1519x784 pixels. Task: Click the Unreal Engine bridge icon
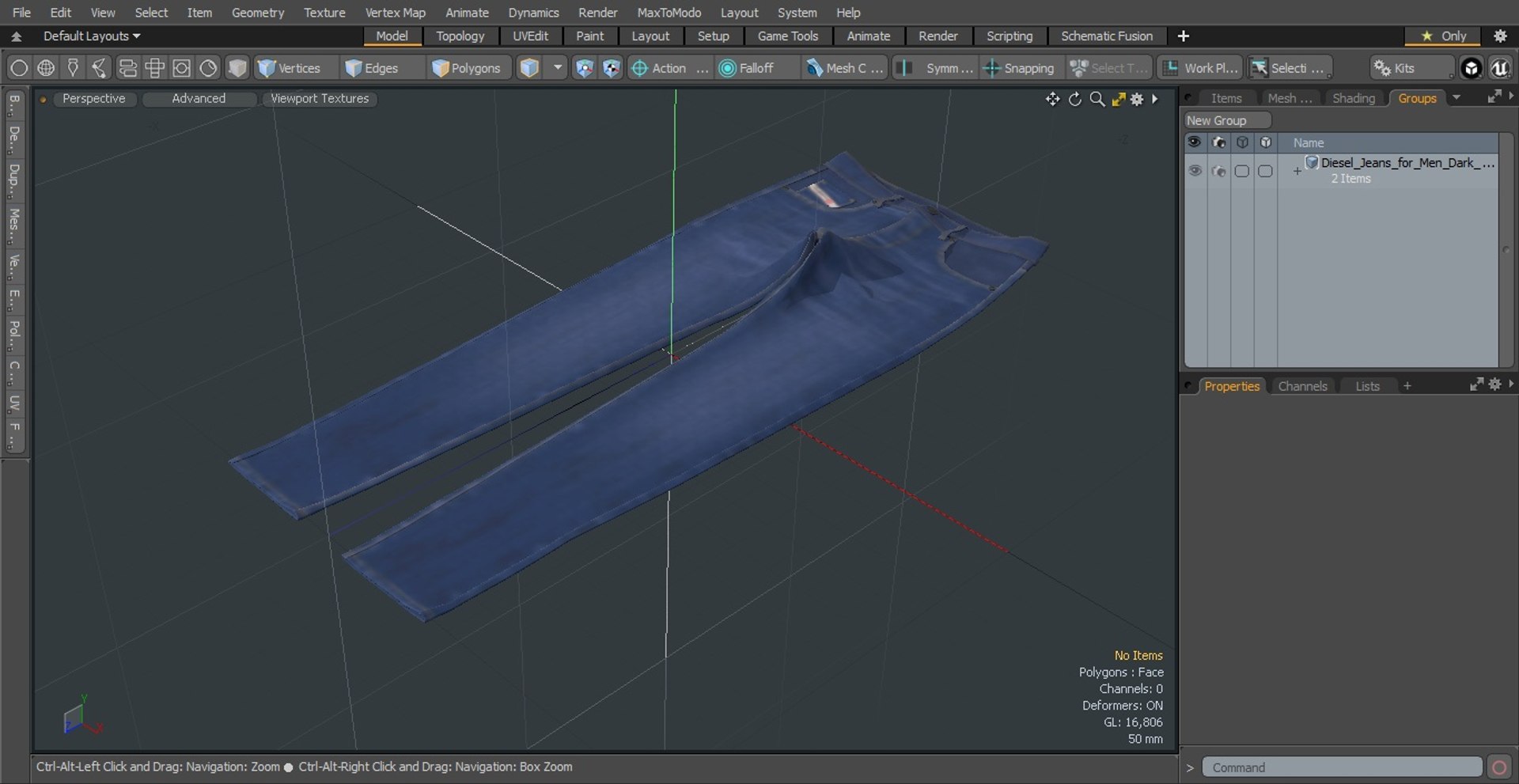coord(1499,68)
